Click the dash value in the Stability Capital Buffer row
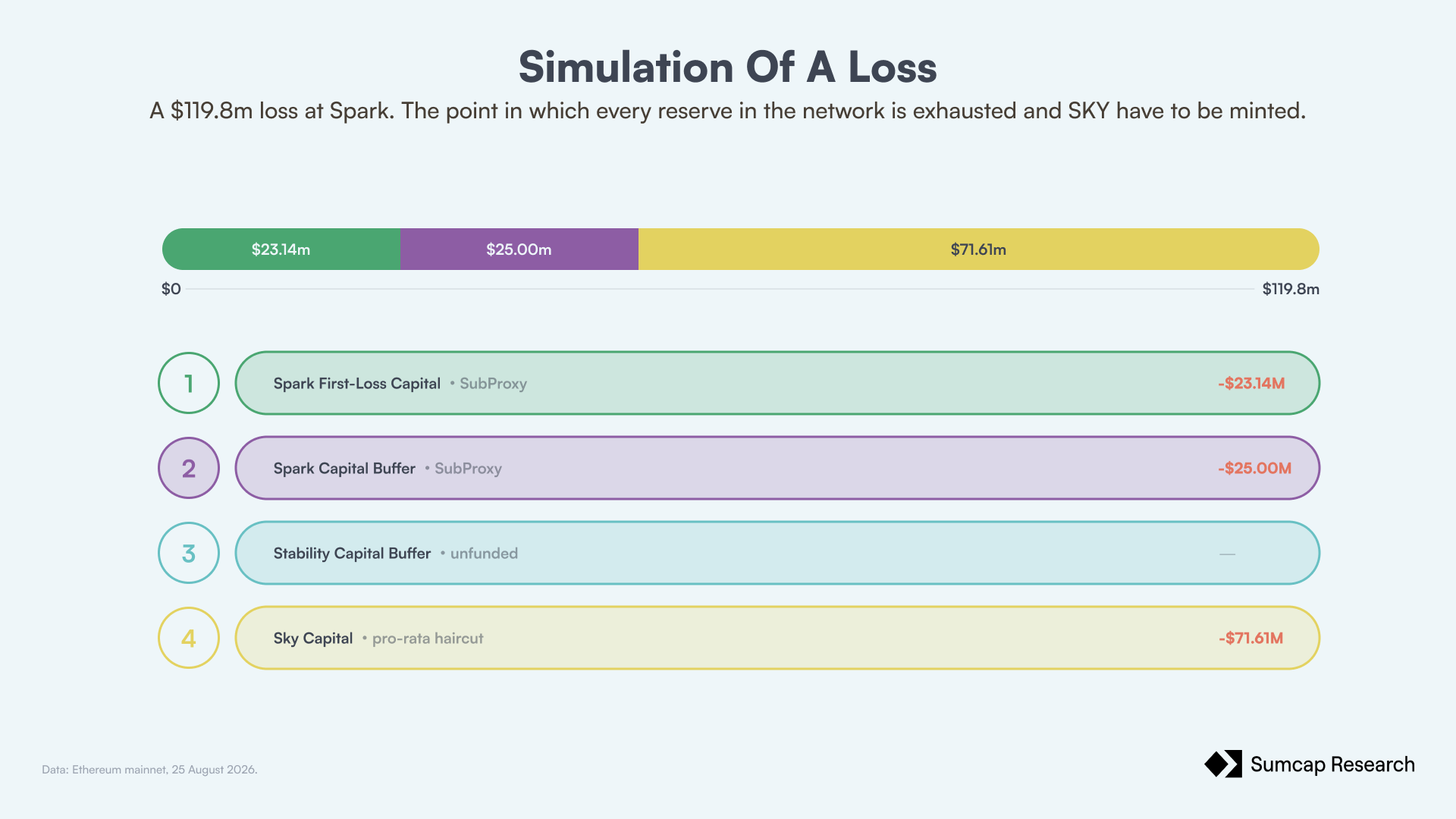Screen dimensions: 1456x819 pos(1228,554)
